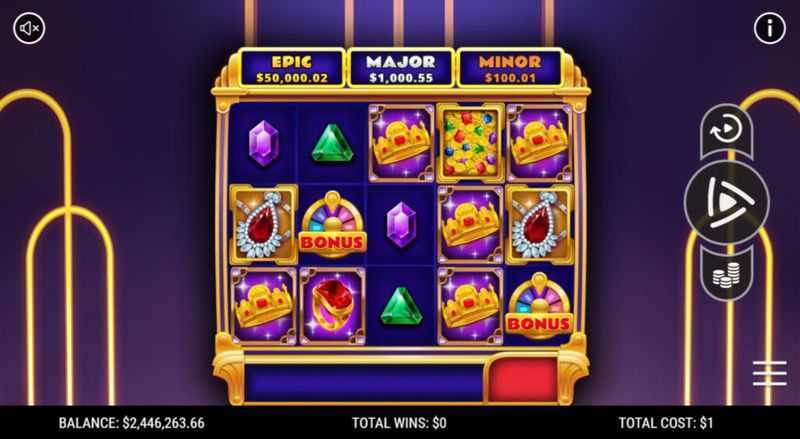Image resolution: width=800 pixels, height=439 pixels.
Task: Select the MAJOR jackpot panel
Action: [x=401, y=69]
